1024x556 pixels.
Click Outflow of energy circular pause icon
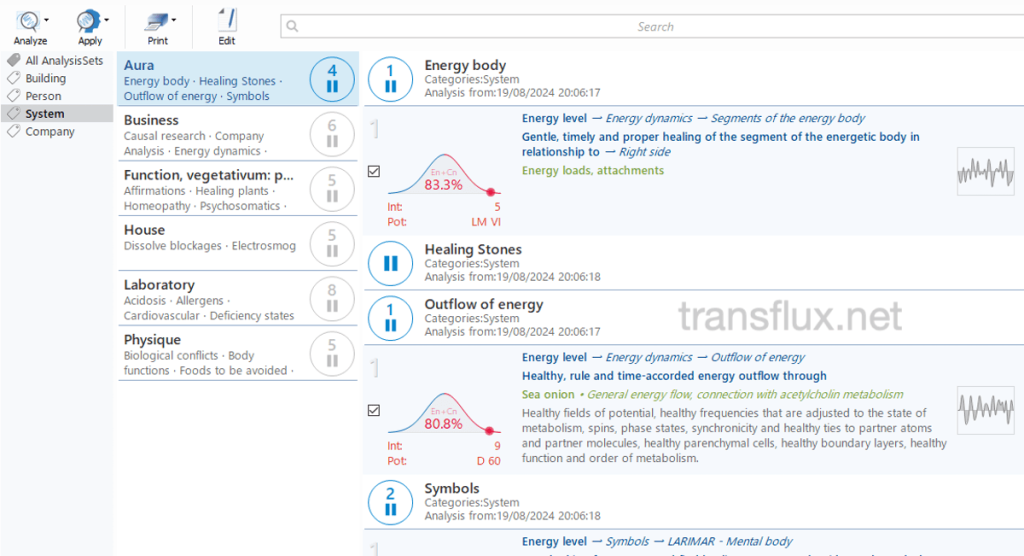click(x=391, y=318)
